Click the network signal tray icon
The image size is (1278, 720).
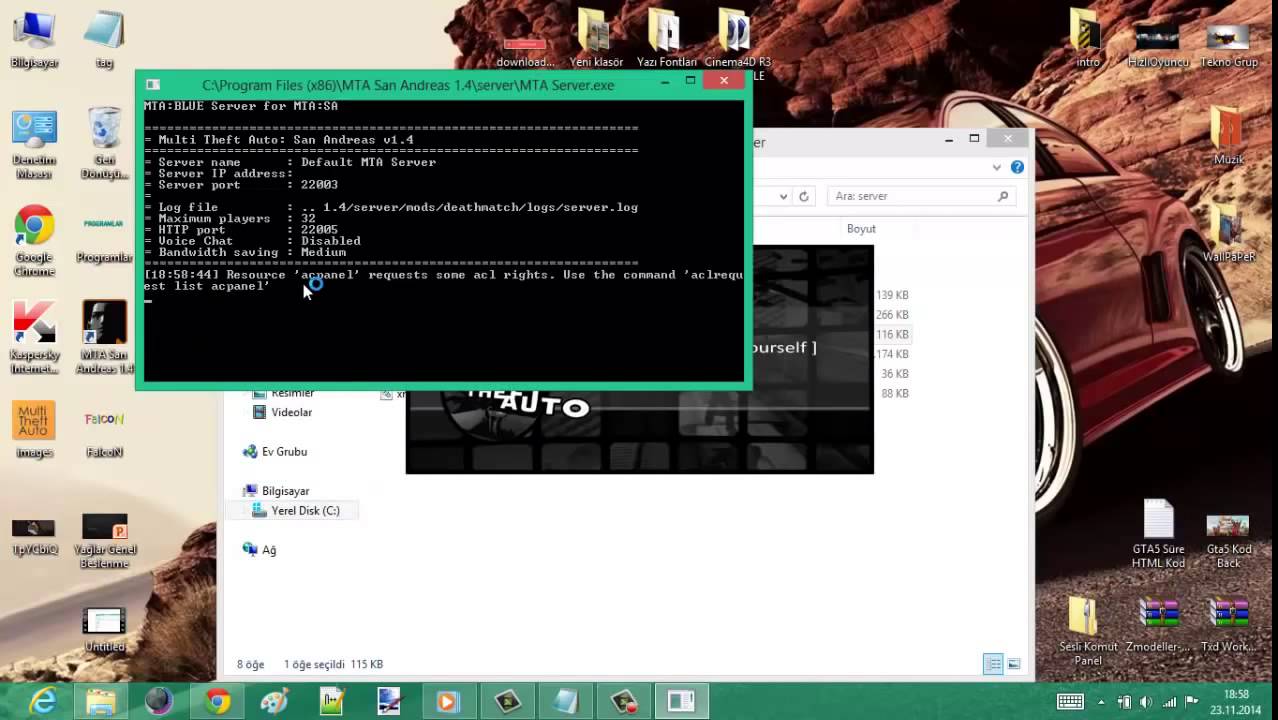click(1167, 702)
